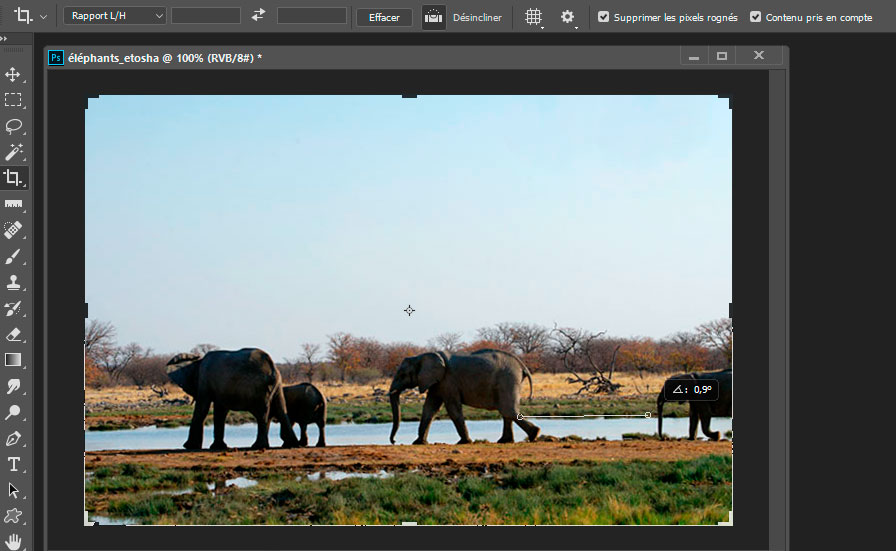
Task: Select the Magic Wand tool
Action: click(x=13, y=152)
